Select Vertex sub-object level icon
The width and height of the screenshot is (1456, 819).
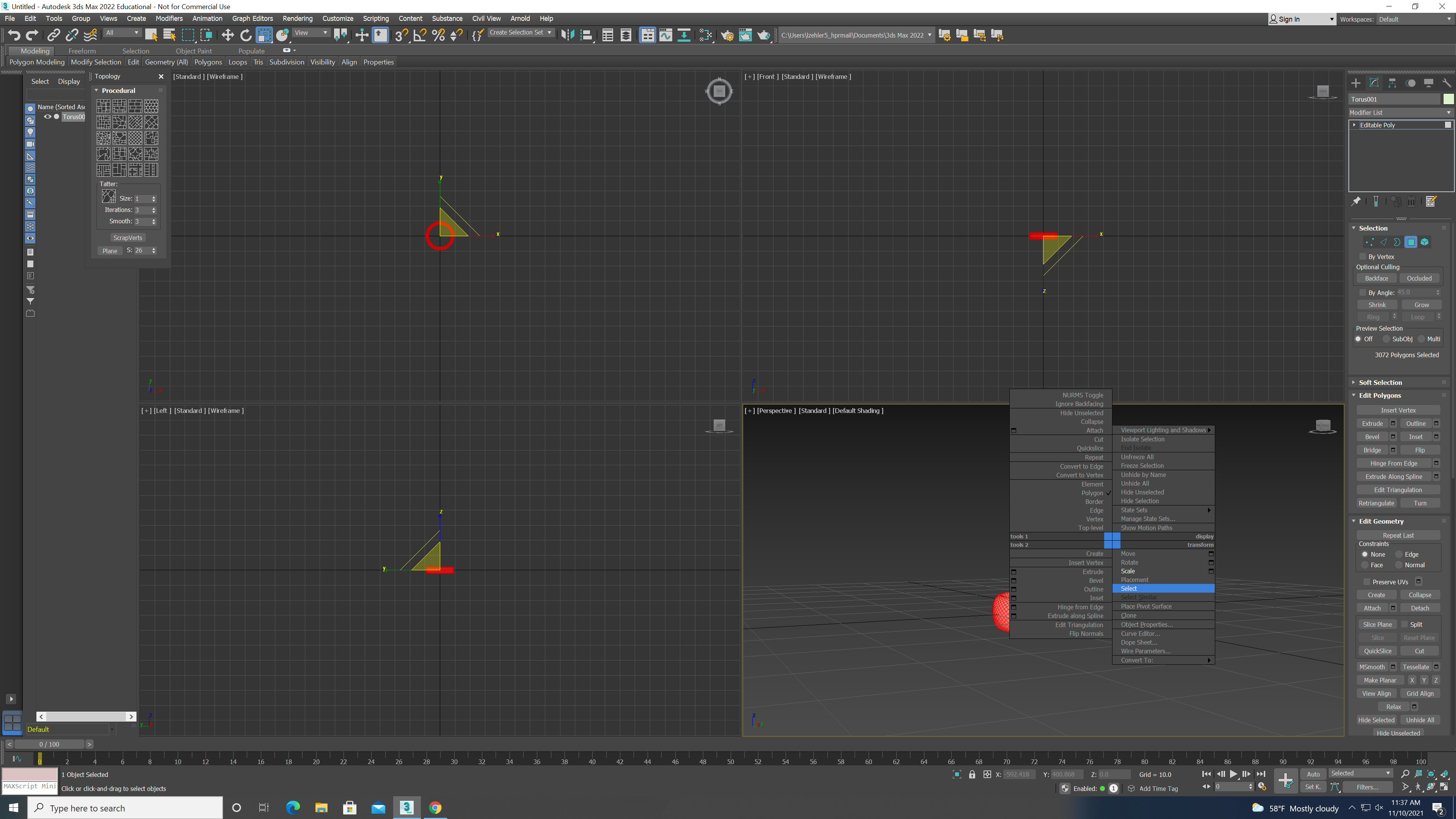(x=1370, y=242)
